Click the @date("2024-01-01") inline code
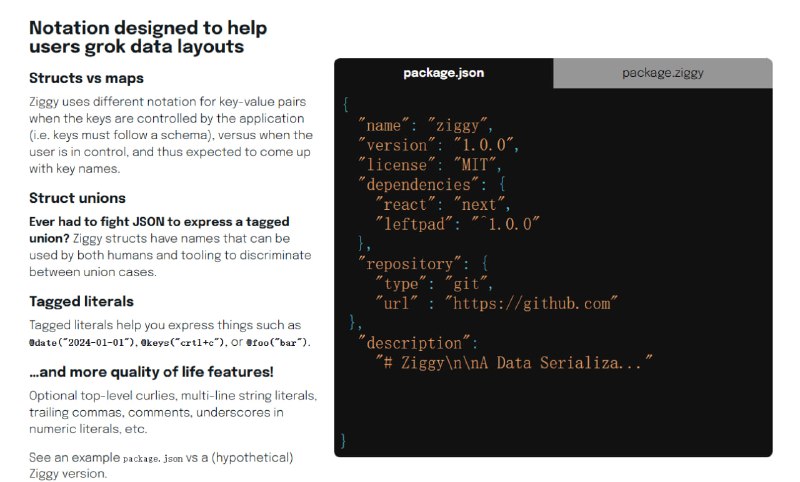This screenshot has width=800, height=482. coord(84,342)
